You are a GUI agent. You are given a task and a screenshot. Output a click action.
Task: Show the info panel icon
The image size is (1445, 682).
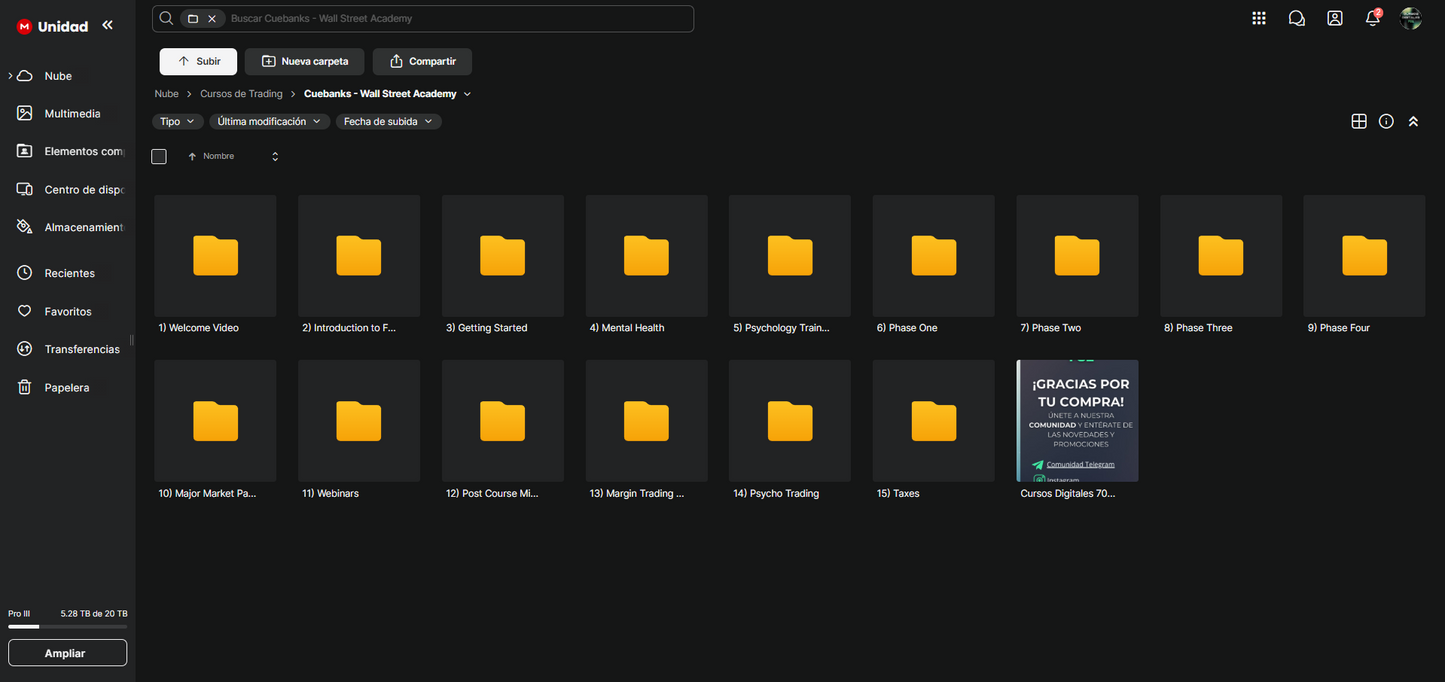(1386, 121)
